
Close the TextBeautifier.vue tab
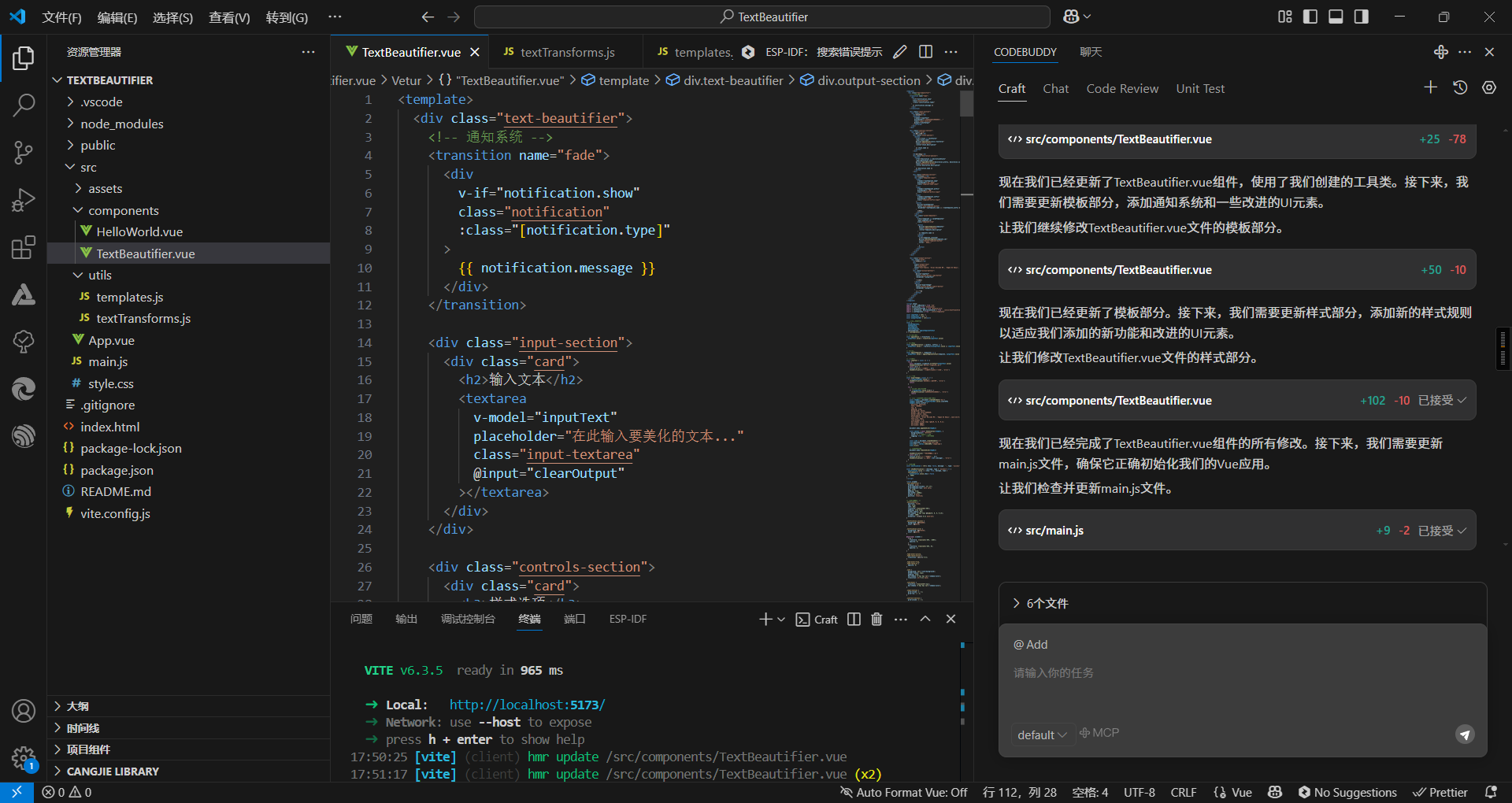tap(475, 52)
